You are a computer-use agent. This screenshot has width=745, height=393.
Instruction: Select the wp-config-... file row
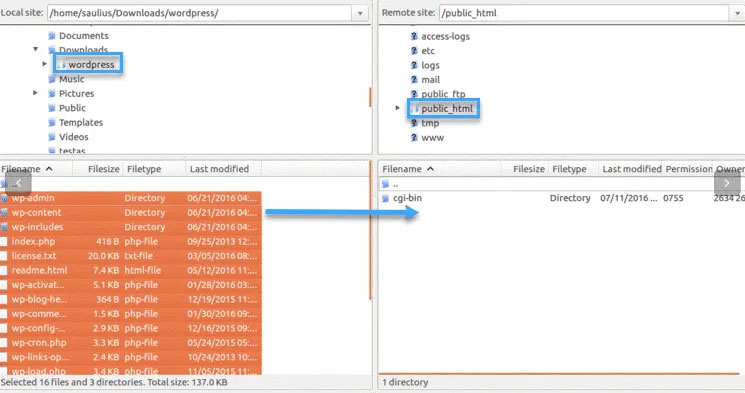tap(131, 328)
